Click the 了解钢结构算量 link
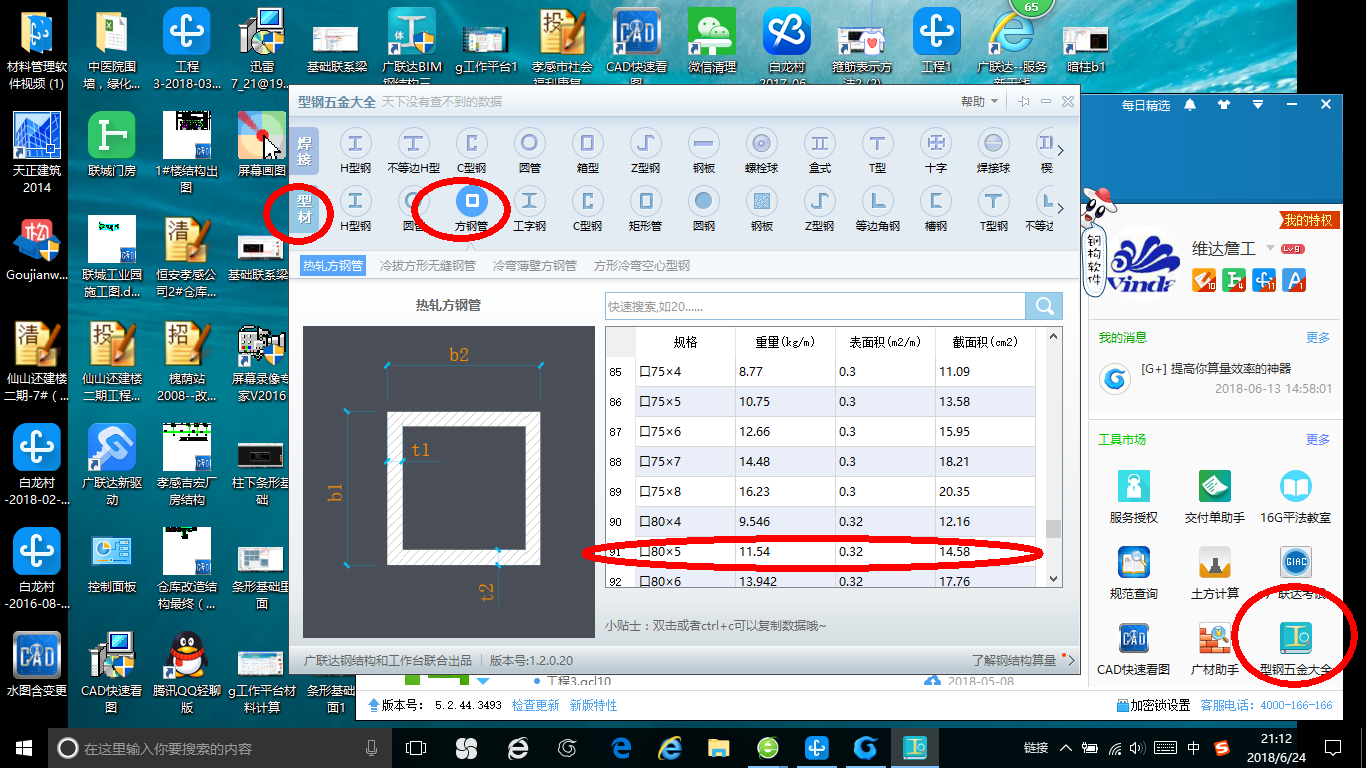Screen dimensions: 1366x768 coord(1014,661)
